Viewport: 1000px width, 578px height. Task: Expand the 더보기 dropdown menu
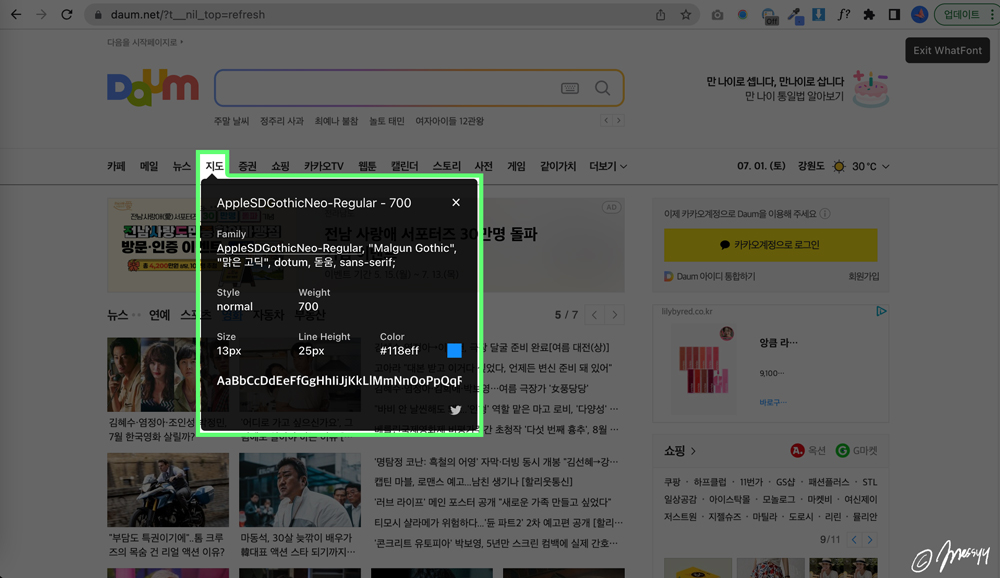tap(608, 166)
